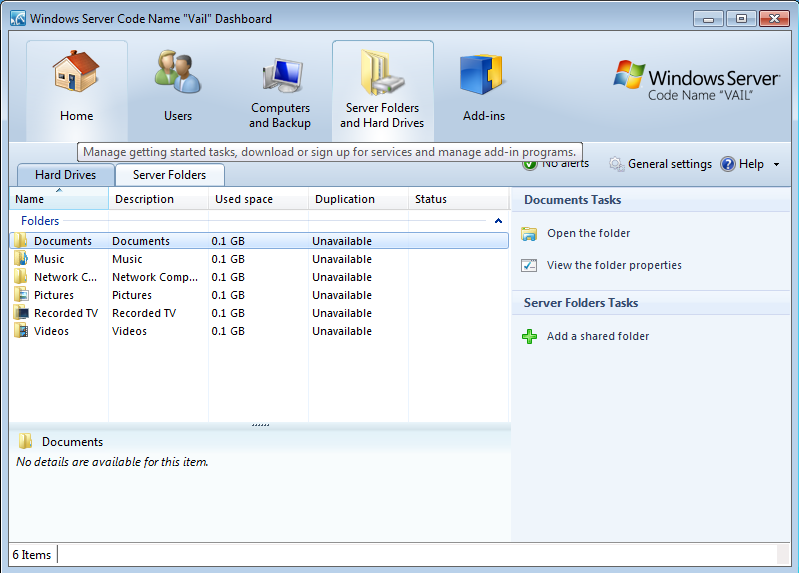Click the Music row 0.1 GB value
799x573 pixels.
point(228,259)
